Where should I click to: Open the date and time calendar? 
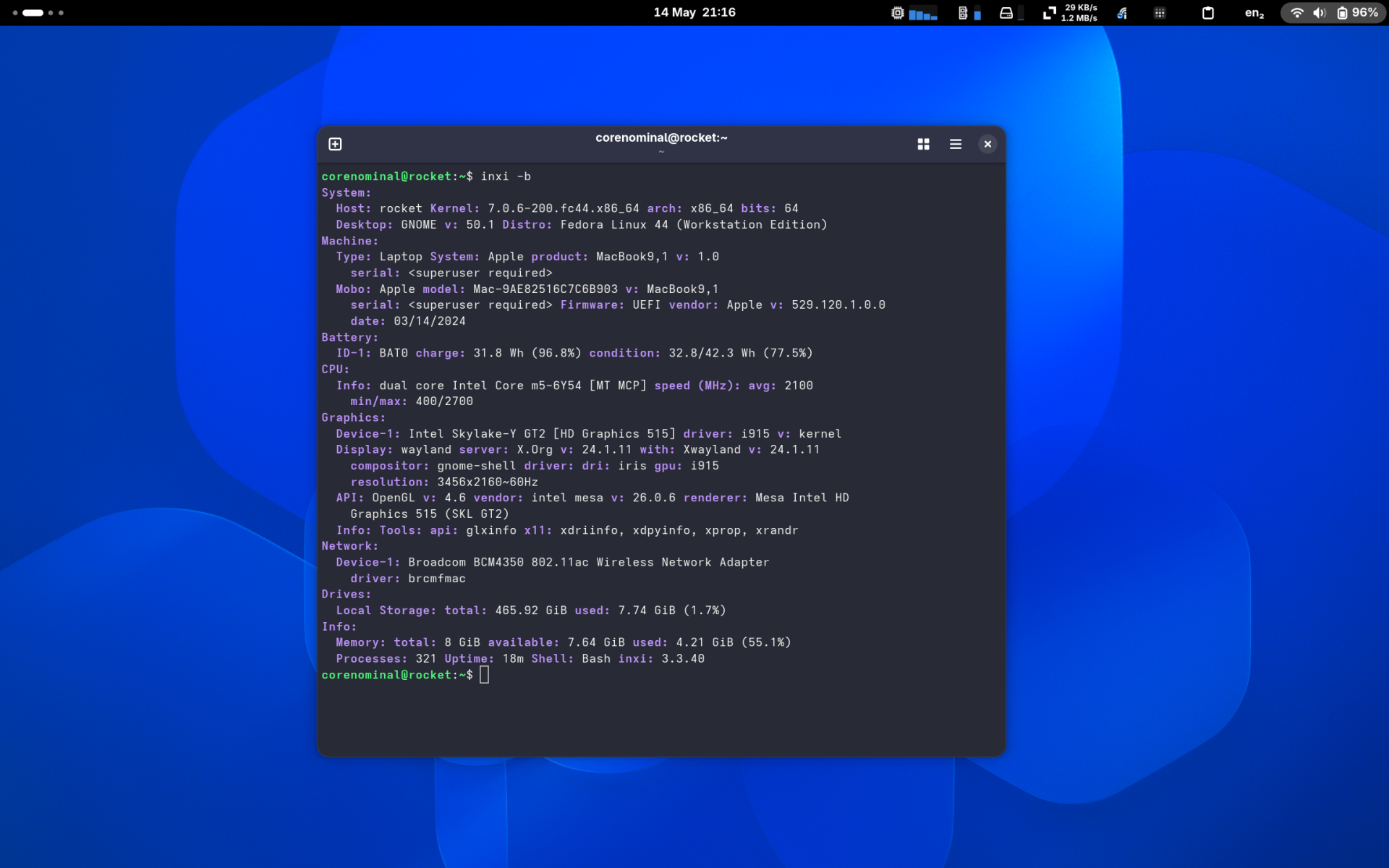(x=694, y=12)
